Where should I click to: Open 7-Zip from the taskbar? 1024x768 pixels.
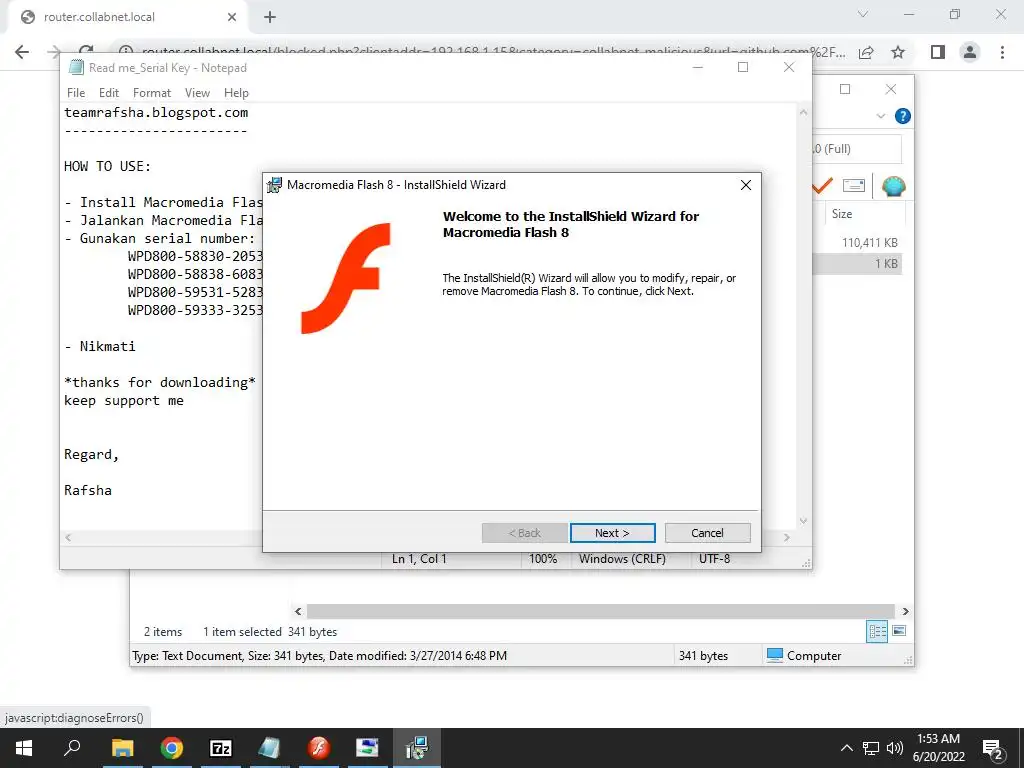click(221, 748)
